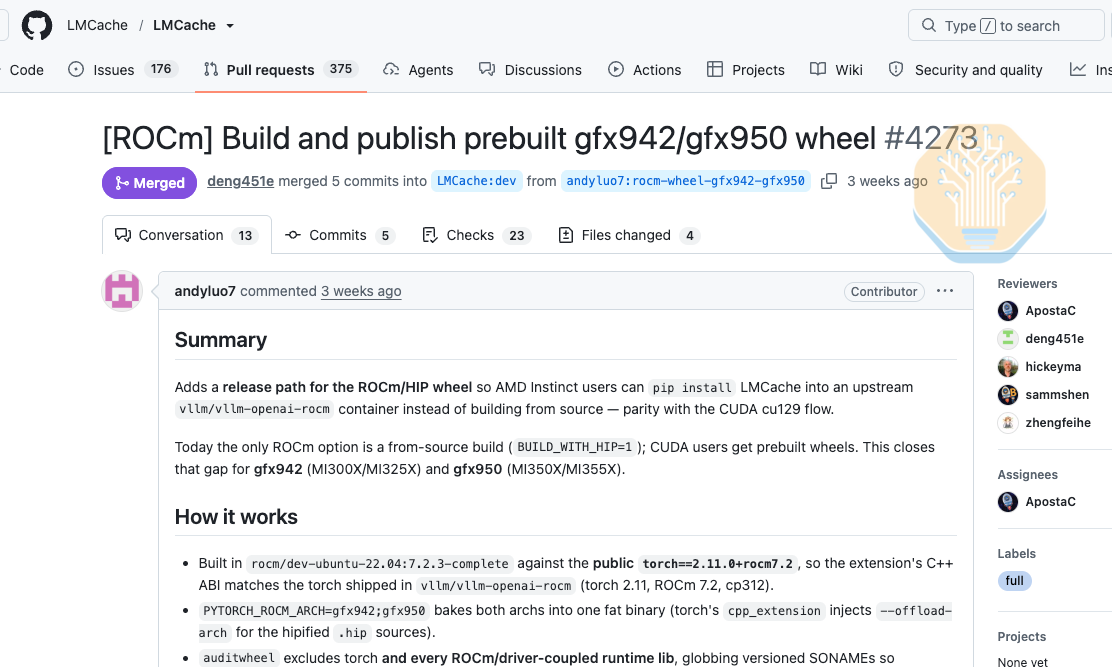
Task: Click the BUILD_WITH_HIP=1 code snippet
Action: [x=574, y=447]
